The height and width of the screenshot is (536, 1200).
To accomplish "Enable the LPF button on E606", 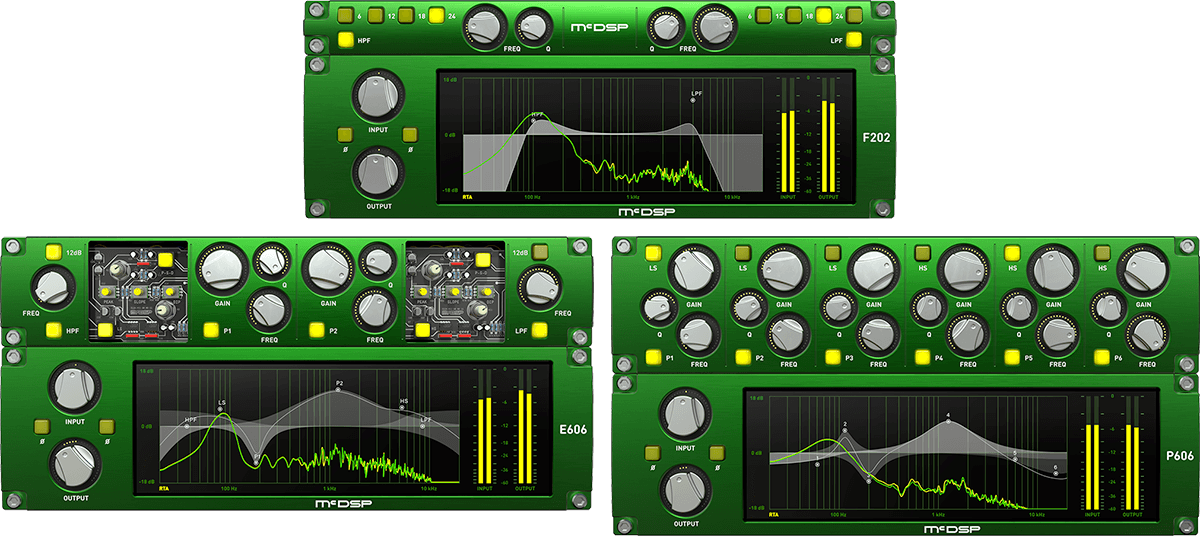I will [x=540, y=329].
